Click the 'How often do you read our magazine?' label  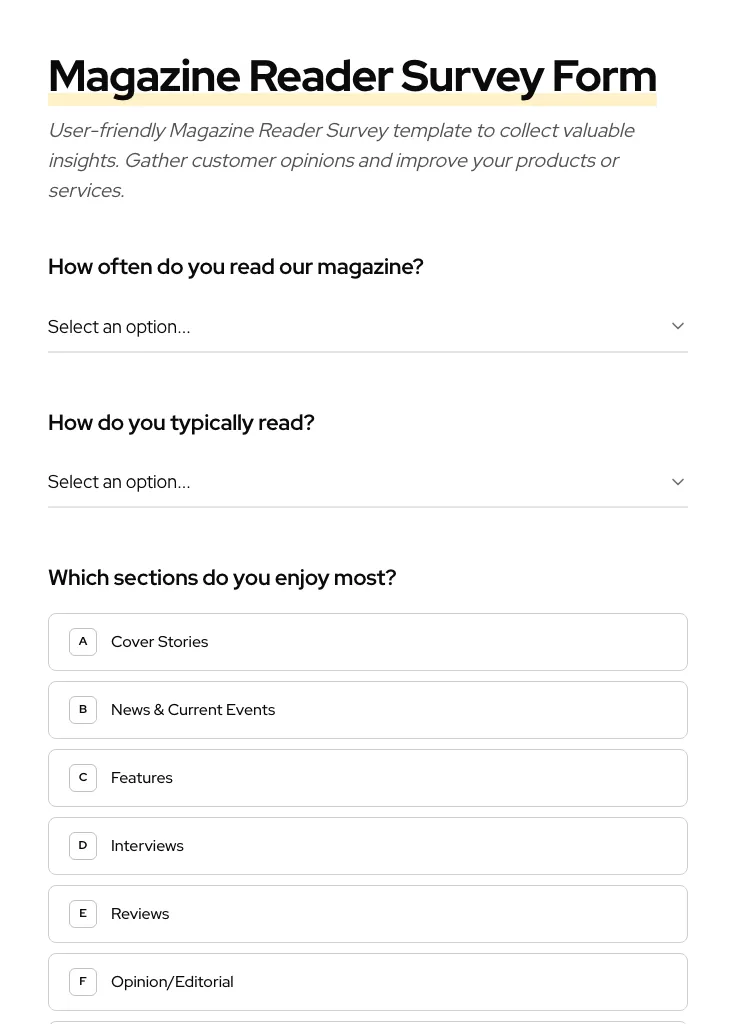pos(236,266)
